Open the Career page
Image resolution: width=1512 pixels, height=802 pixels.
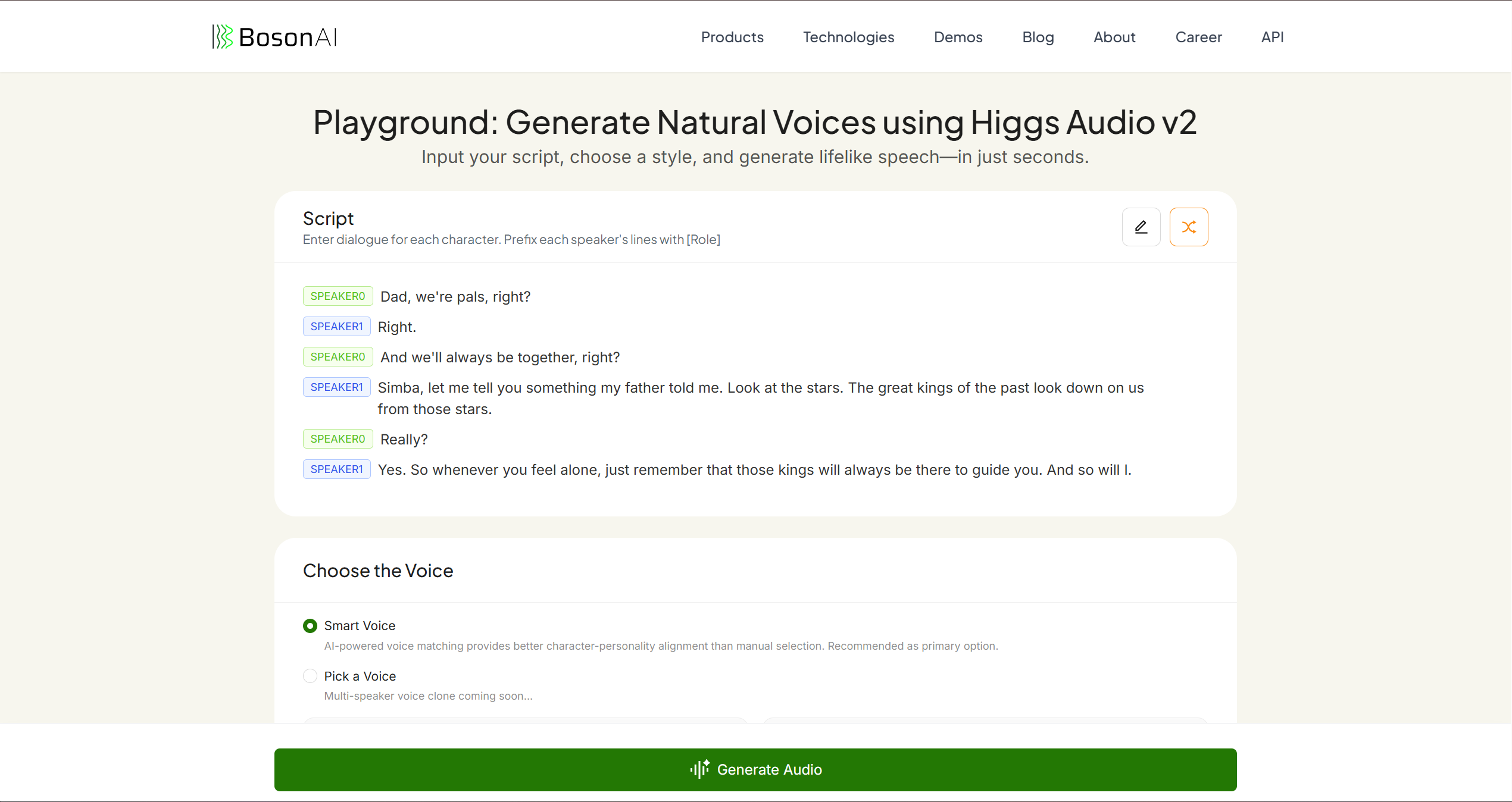pos(1198,37)
